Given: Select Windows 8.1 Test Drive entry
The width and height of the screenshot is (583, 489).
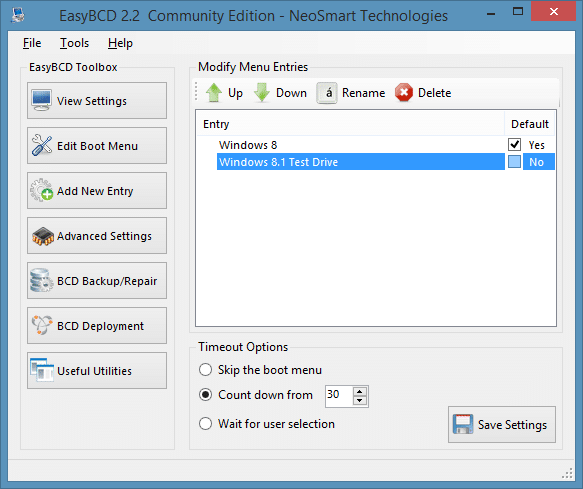Looking at the screenshot, I should click(x=376, y=162).
